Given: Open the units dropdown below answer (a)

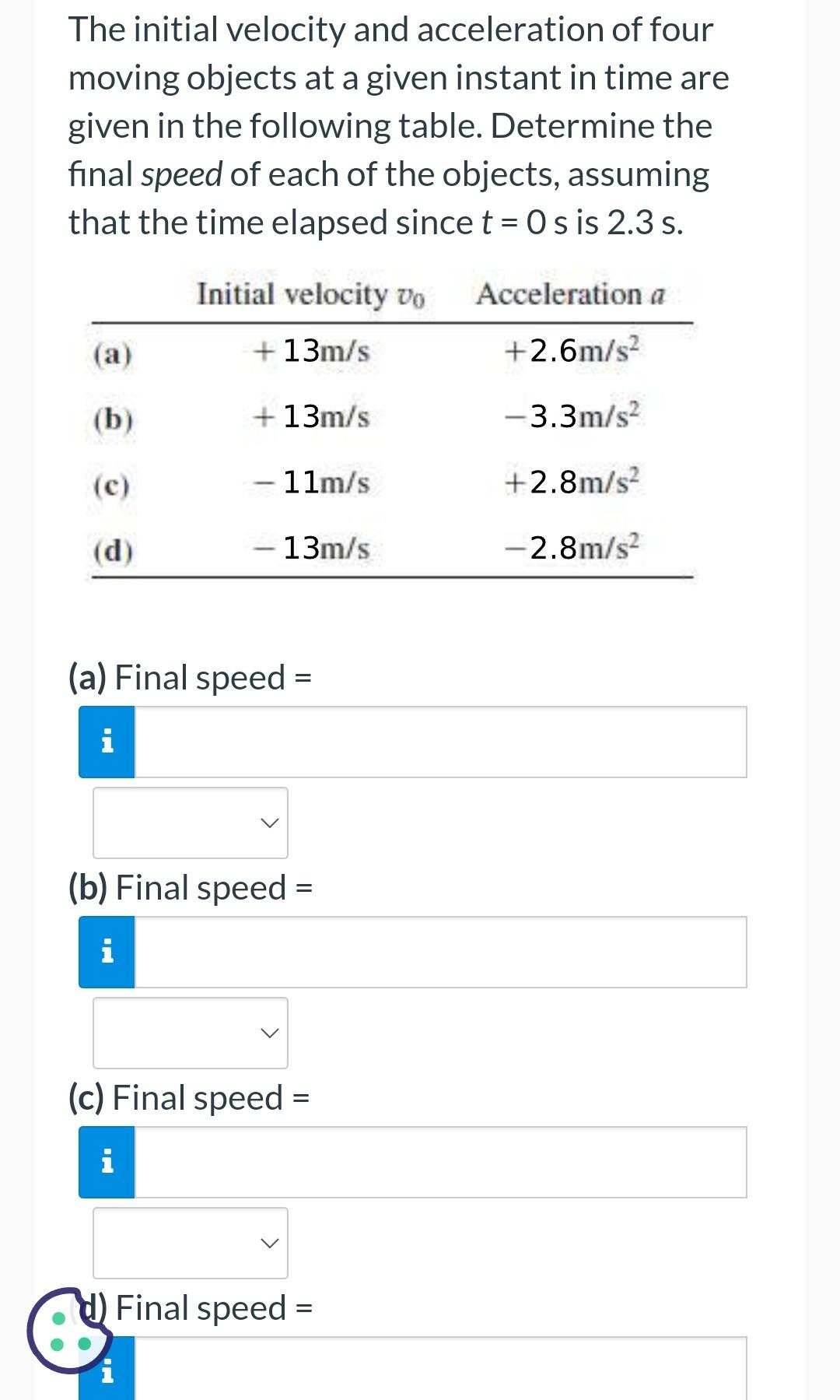Looking at the screenshot, I should (190, 823).
